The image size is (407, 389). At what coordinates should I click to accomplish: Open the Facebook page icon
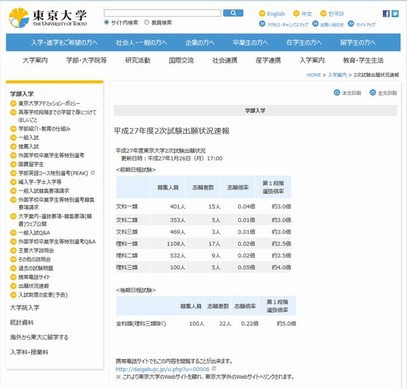[386, 14]
